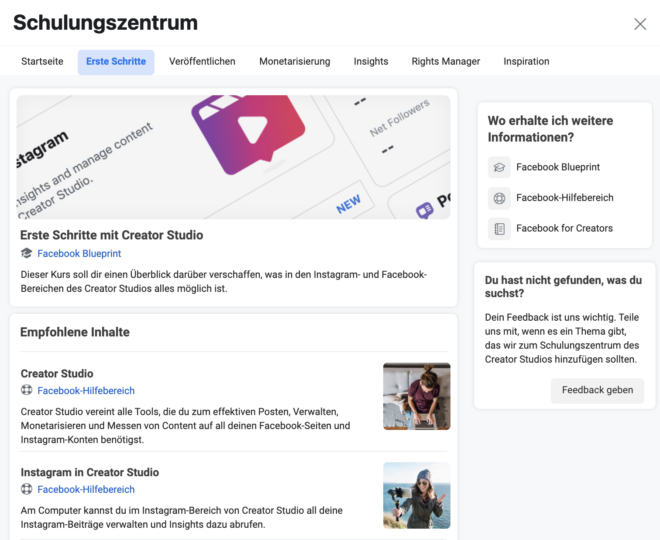Click the Feedback geben button
The width and height of the screenshot is (660, 540).
click(x=597, y=390)
